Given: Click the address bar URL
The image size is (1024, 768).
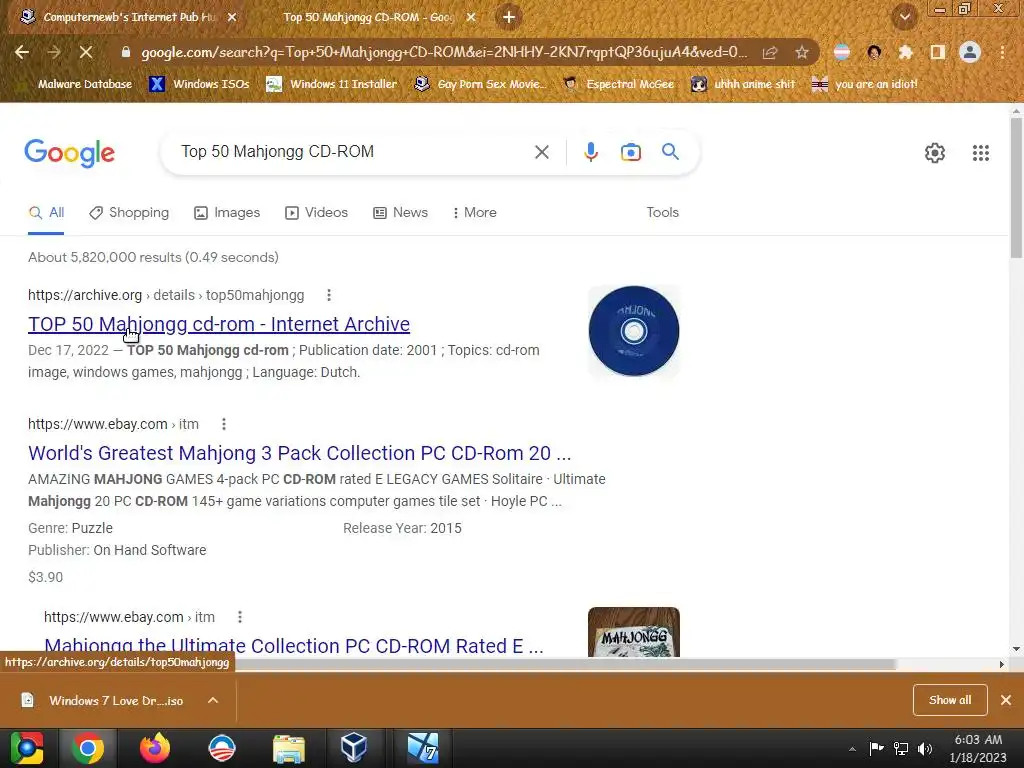Looking at the screenshot, I should 444,52.
